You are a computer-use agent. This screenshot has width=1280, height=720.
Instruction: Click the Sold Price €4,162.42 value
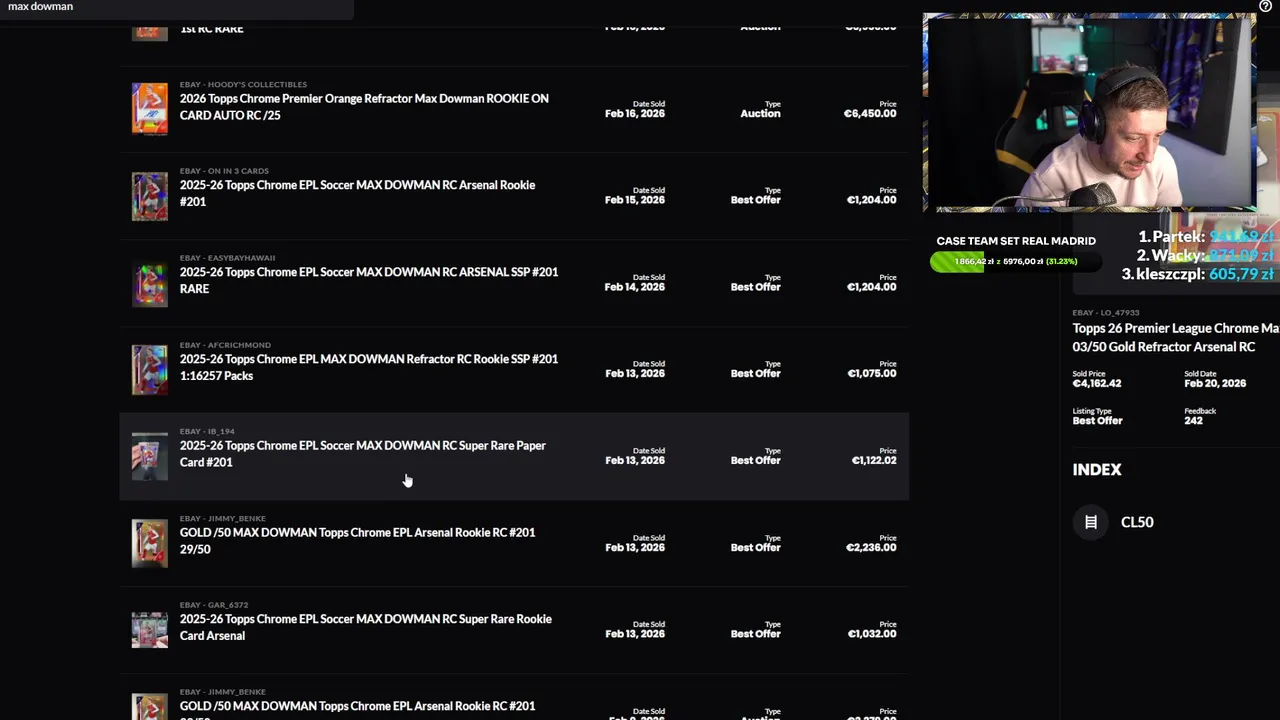click(1097, 384)
